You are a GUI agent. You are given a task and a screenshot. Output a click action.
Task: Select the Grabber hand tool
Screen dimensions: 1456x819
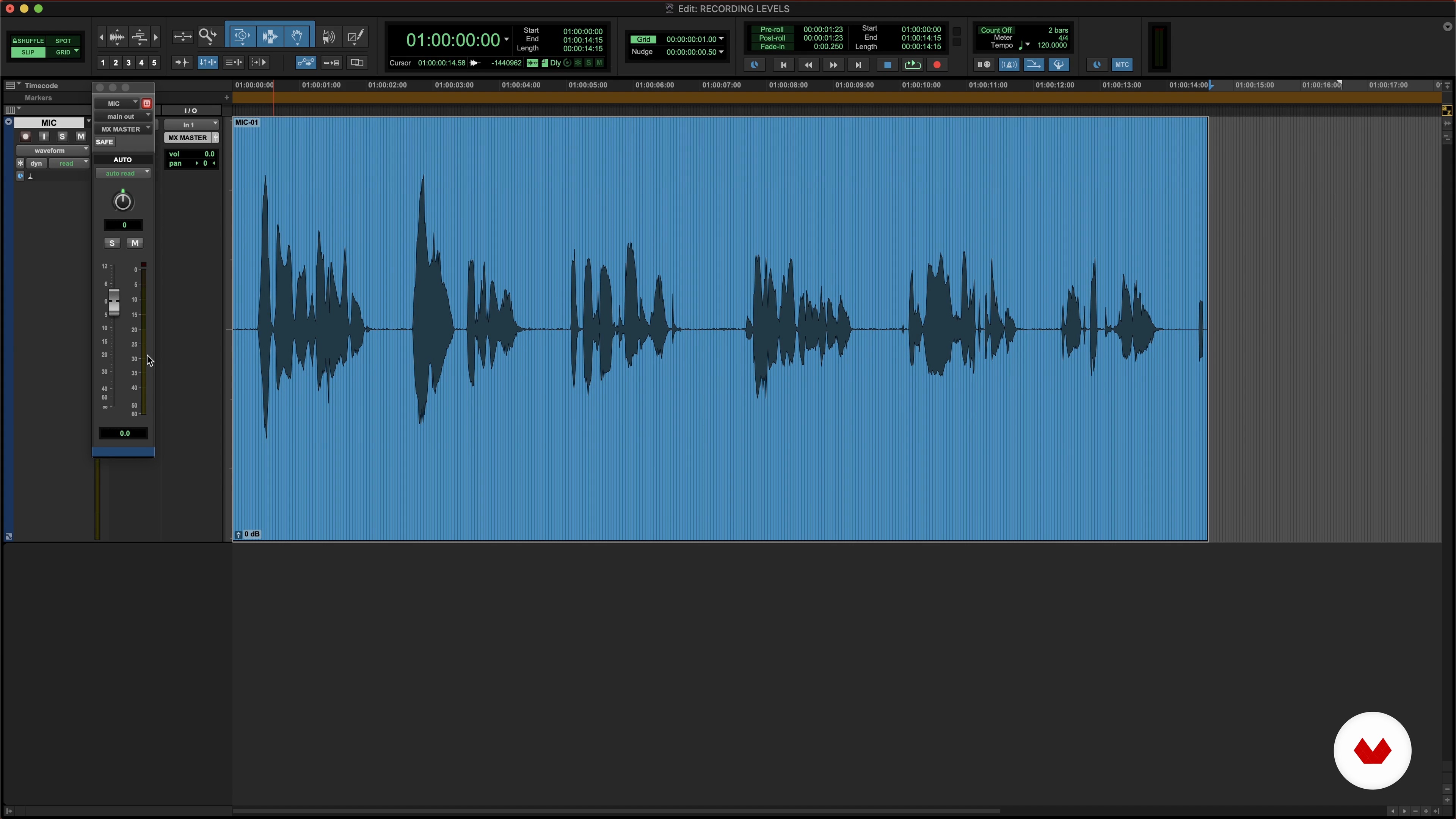click(297, 37)
